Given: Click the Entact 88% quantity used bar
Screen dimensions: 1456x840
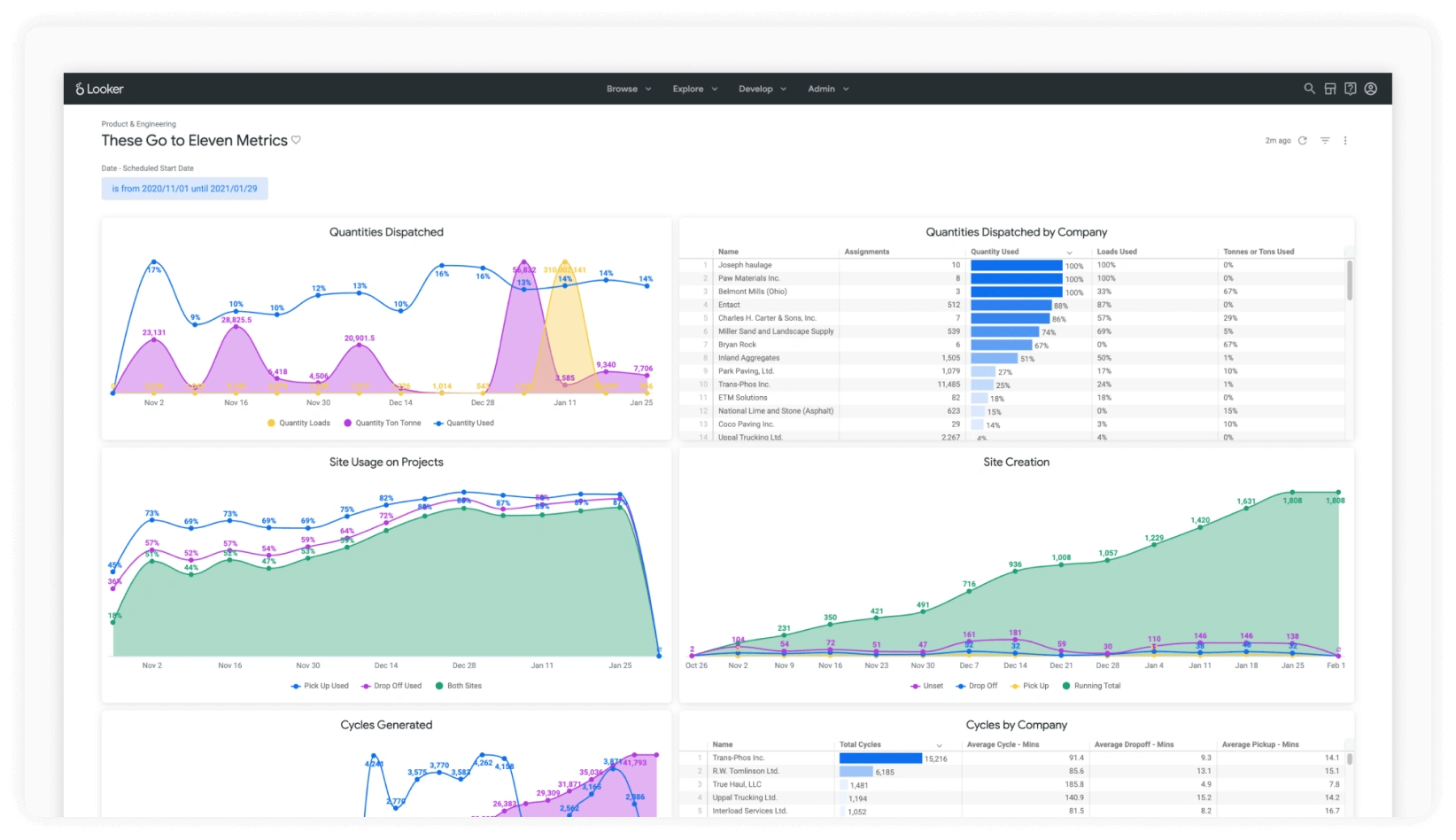Looking at the screenshot, I should 1011,305.
